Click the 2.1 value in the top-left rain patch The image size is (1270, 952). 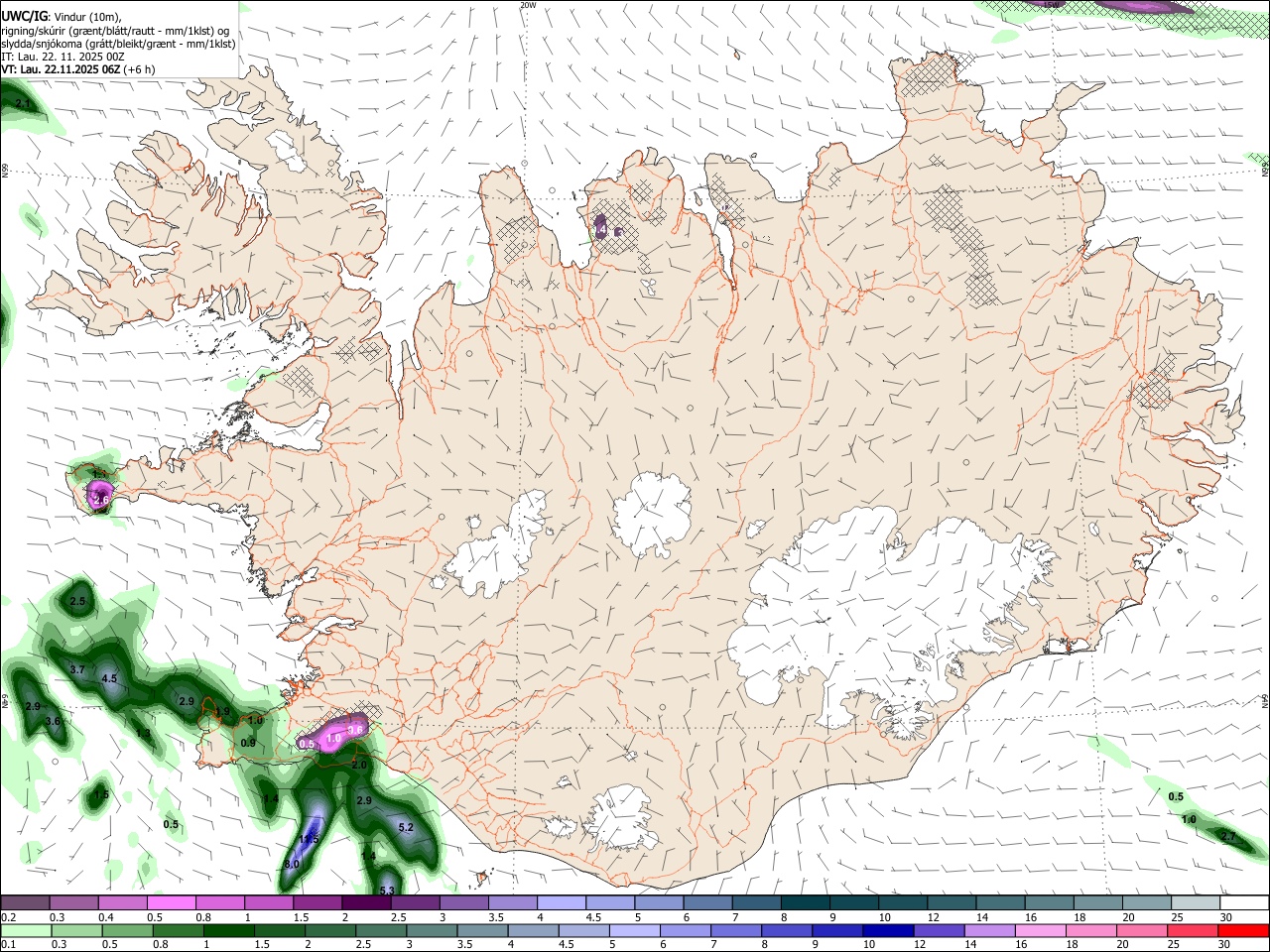click(x=24, y=103)
